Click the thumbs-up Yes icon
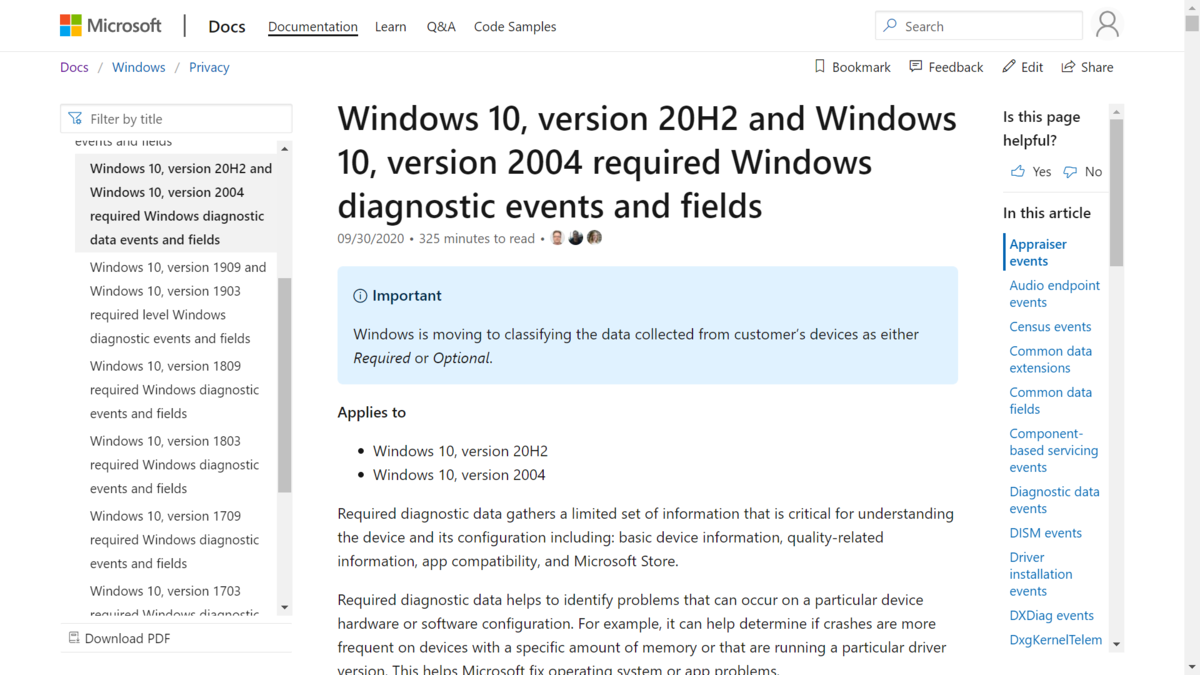The width and height of the screenshot is (1200, 675). pyautogui.click(x=1018, y=172)
